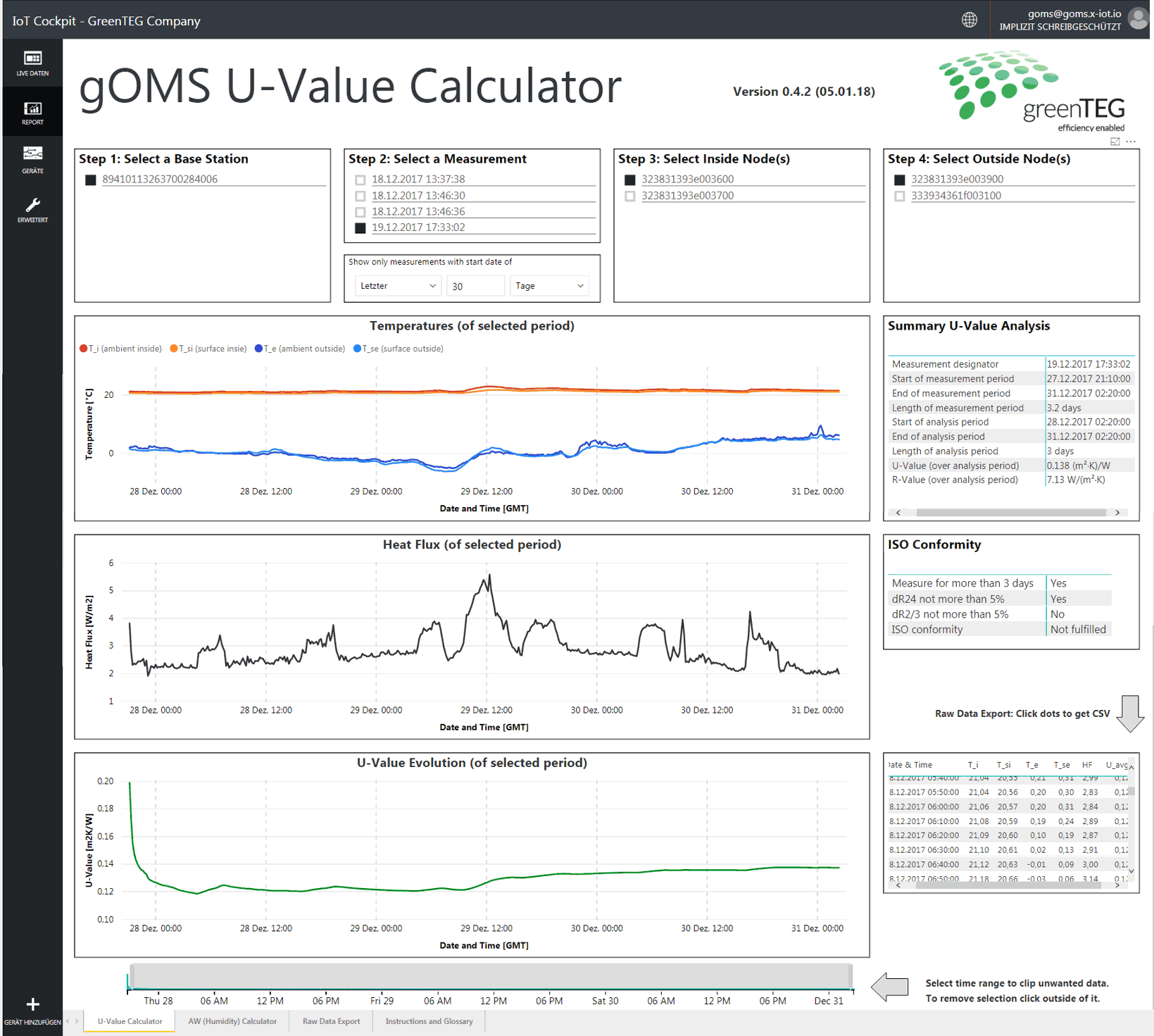This screenshot has height=1036, width=1154.
Task: Click the globe language icon
Action: [970, 20]
